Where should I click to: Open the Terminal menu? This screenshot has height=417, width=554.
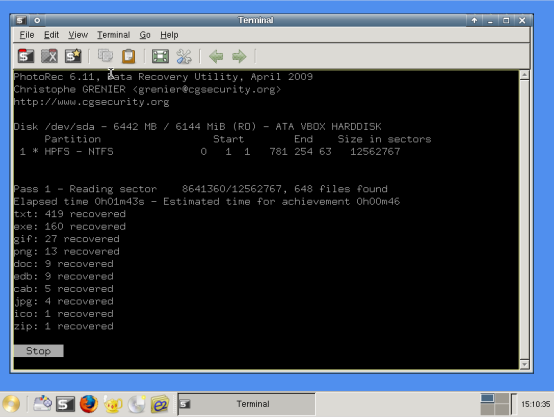[113, 35]
